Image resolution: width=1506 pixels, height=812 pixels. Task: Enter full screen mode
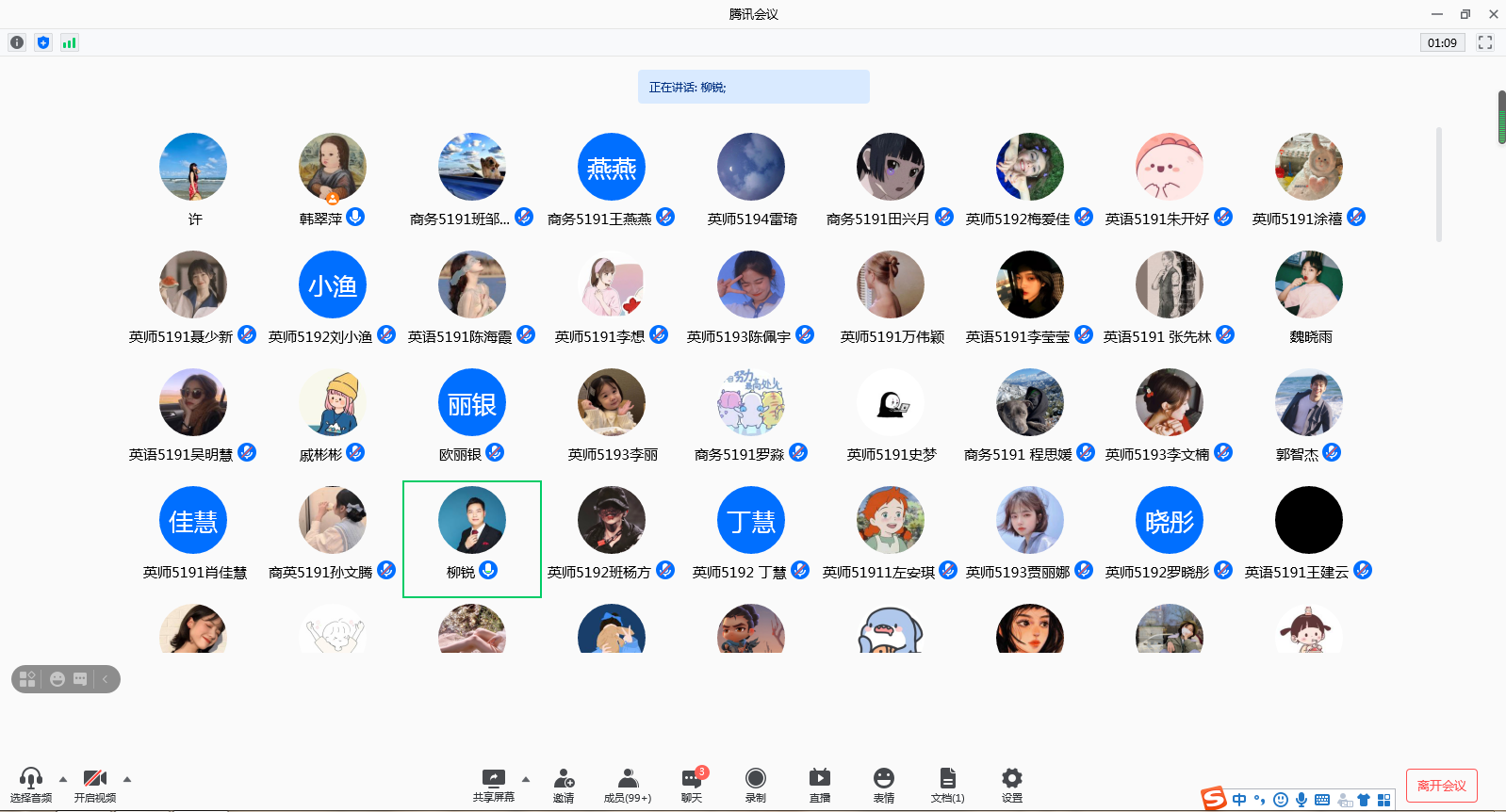pyautogui.click(x=1485, y=42)
